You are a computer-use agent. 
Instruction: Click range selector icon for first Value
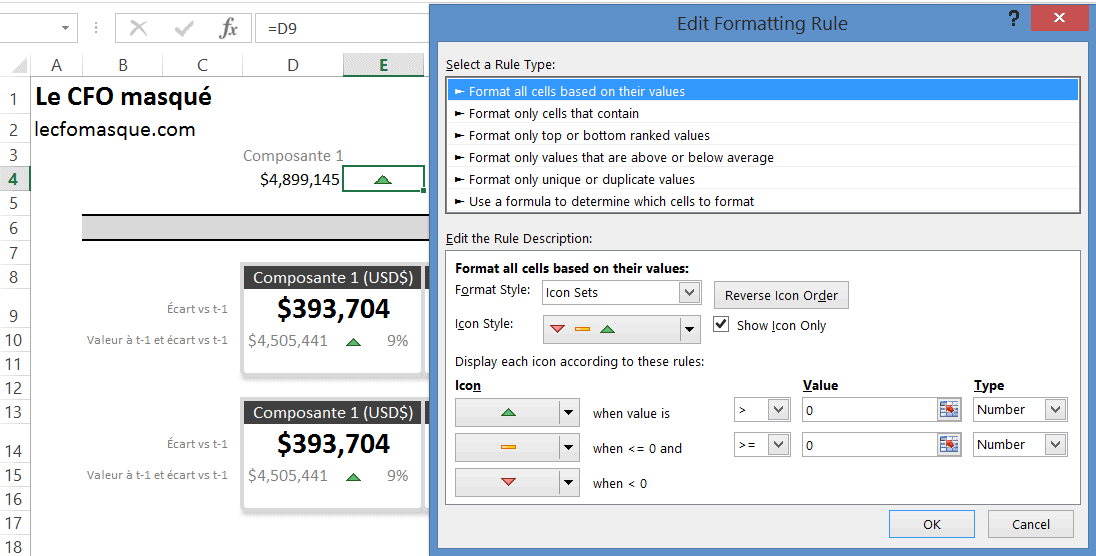949,410
